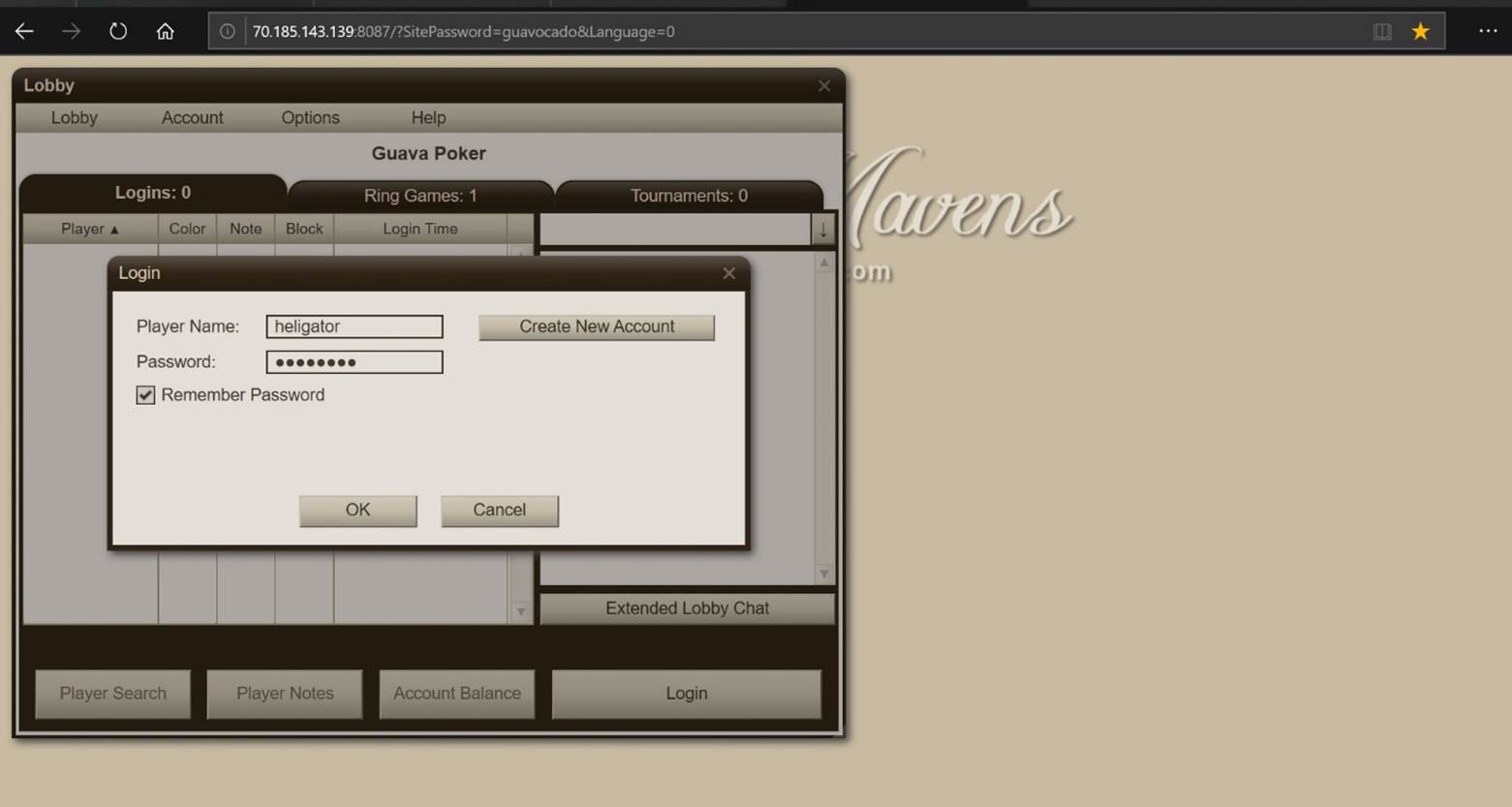Click the chat message send arrow icon
Viewport: 1512px width, 807px height.
pos(823,230)
